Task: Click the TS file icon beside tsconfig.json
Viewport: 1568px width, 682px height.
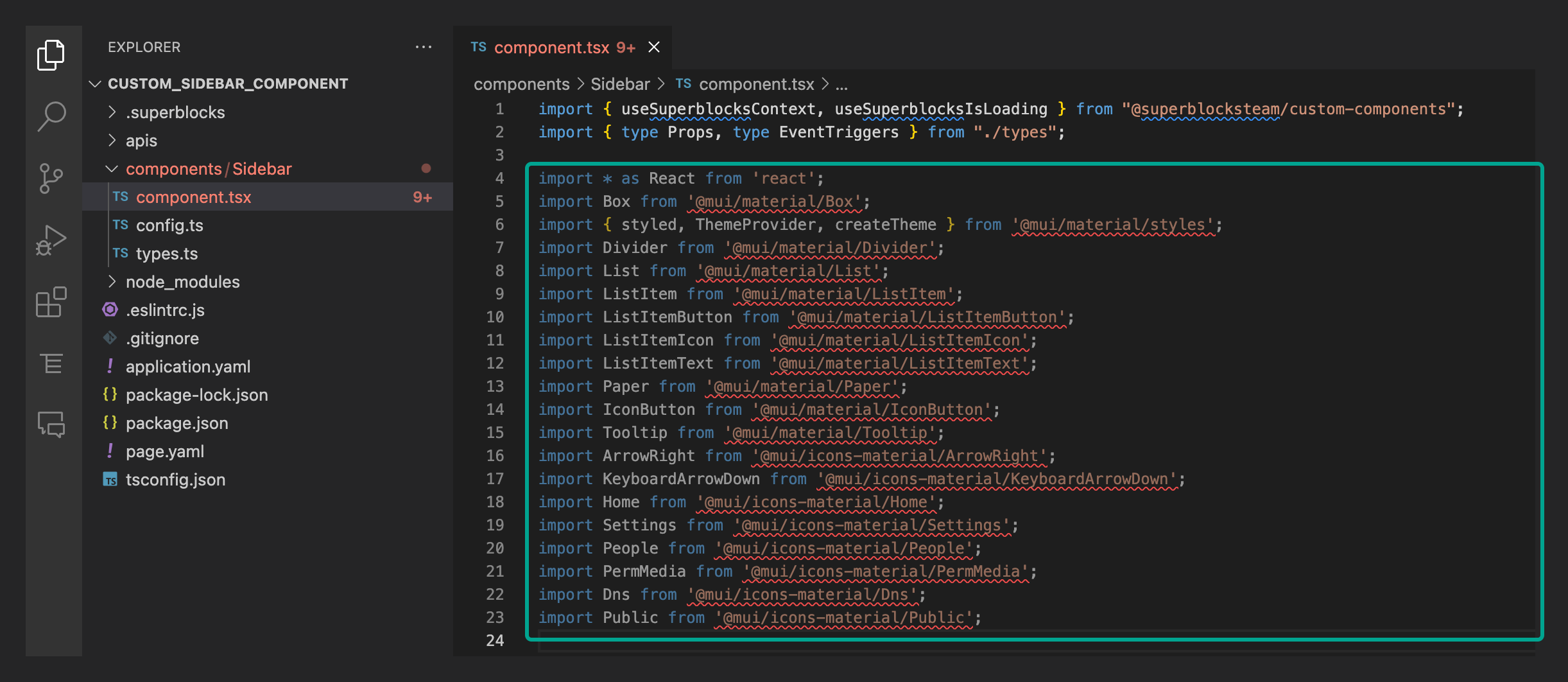Action: pos(110,479)
